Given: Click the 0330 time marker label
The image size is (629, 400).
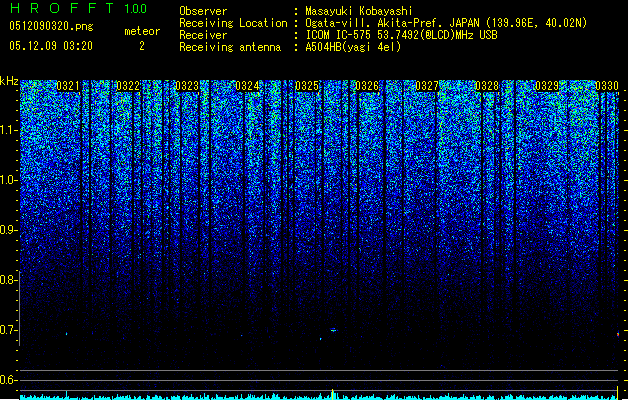Looking at the screenshot, I should (607, 86).
